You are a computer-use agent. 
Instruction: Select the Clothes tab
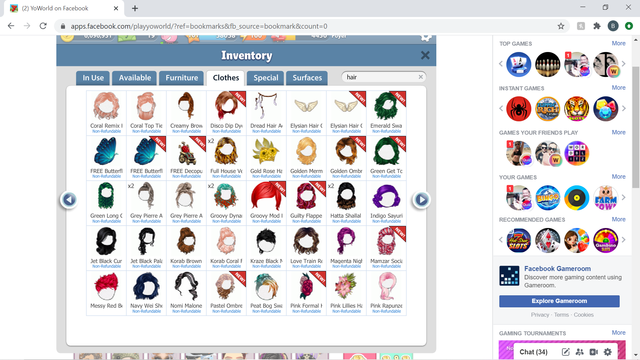click(226, 78)
